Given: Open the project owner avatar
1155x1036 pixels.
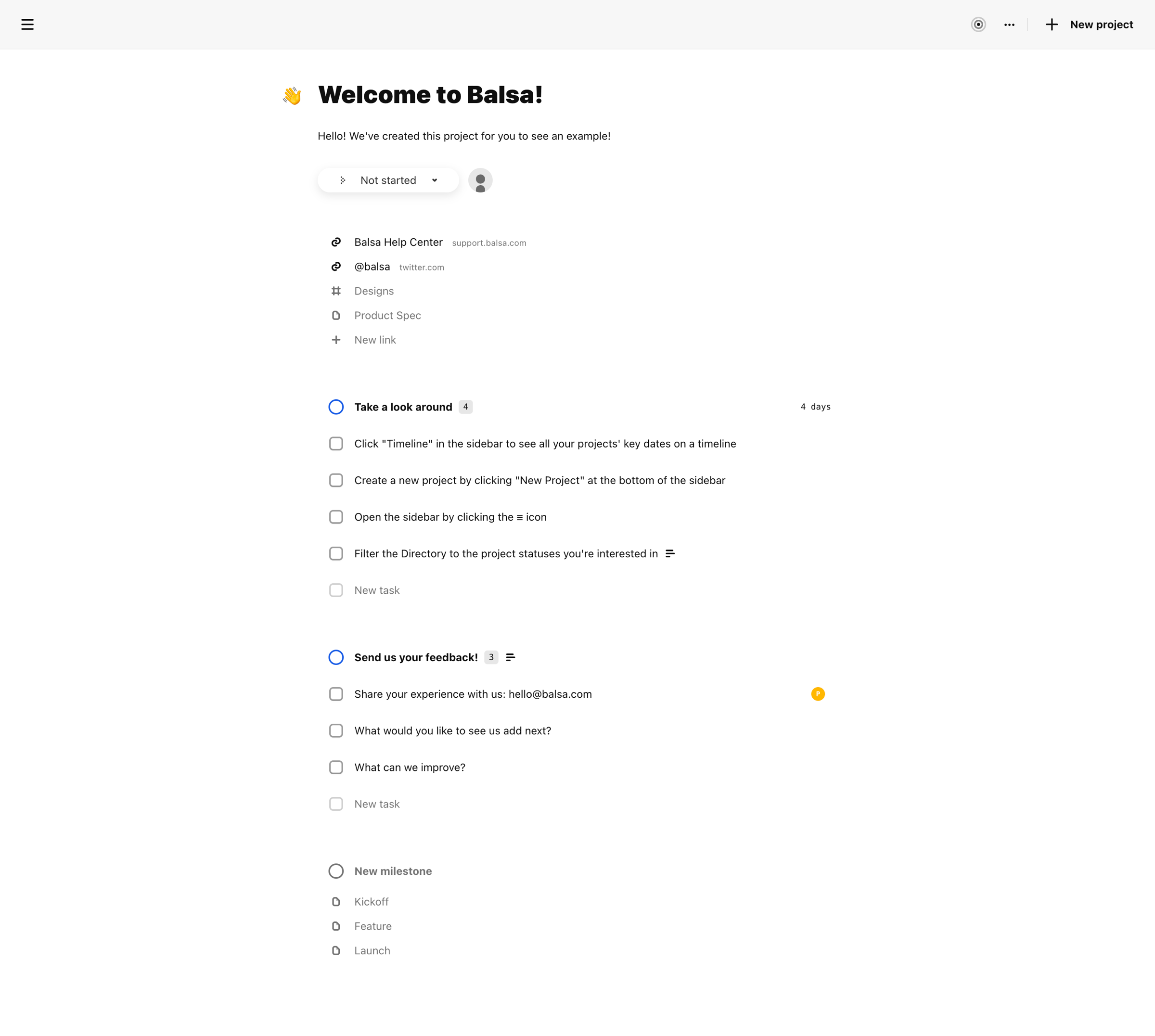Looking at the screenshot, I should (480, 180).
